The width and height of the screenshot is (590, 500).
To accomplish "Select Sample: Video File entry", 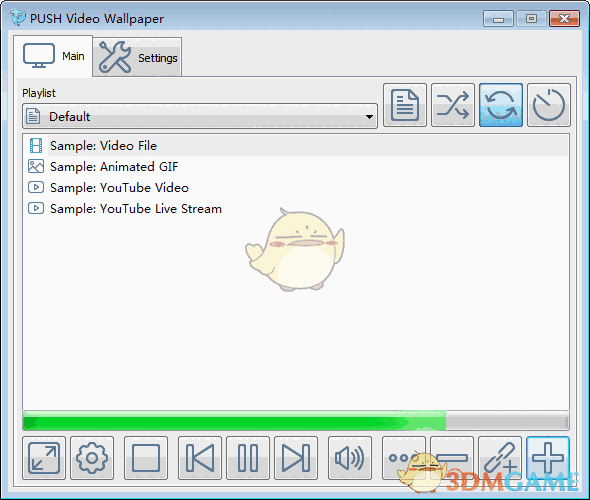I will tap(296, 146).
